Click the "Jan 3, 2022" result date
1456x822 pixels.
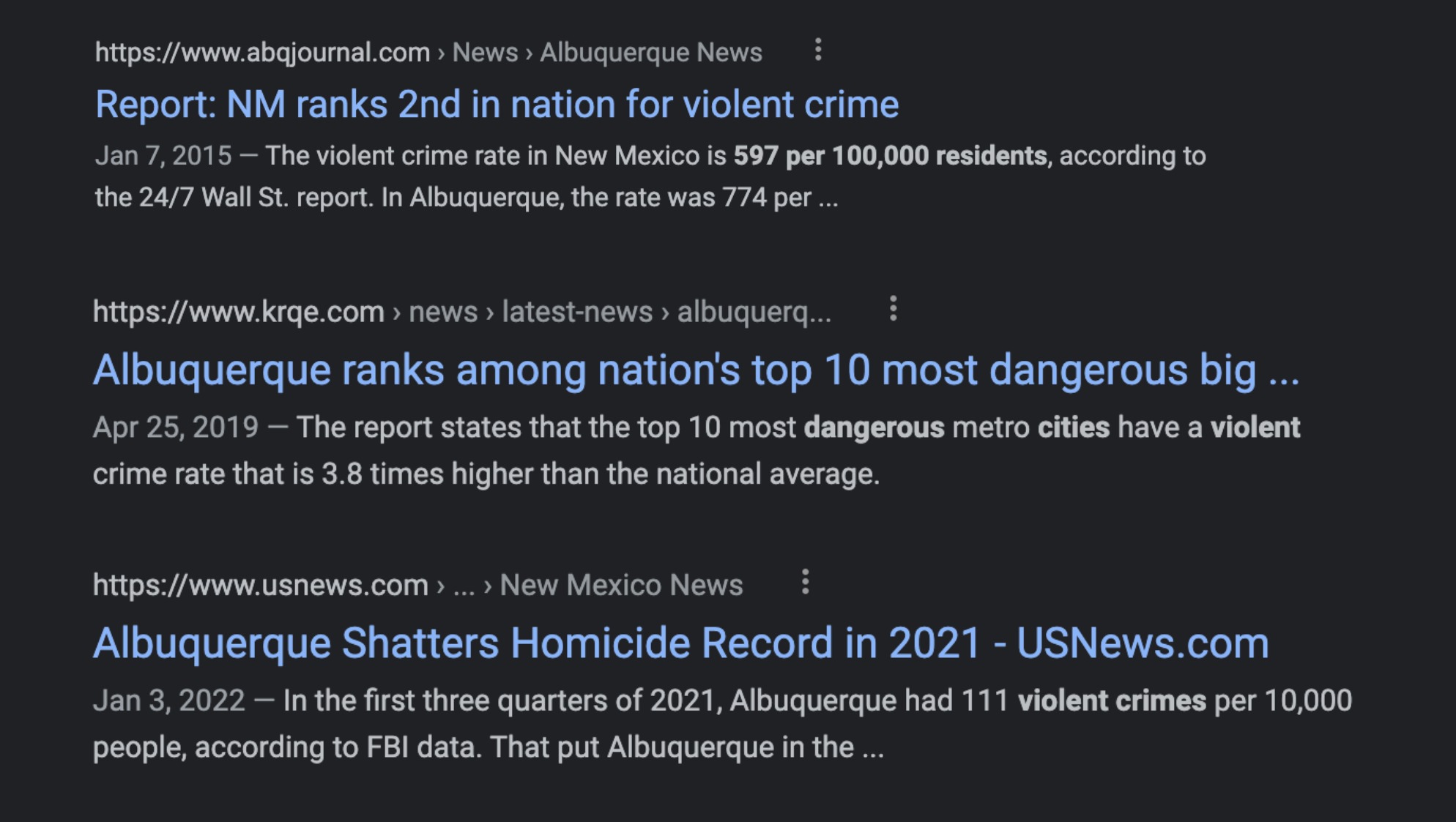(x=169, y=700)
